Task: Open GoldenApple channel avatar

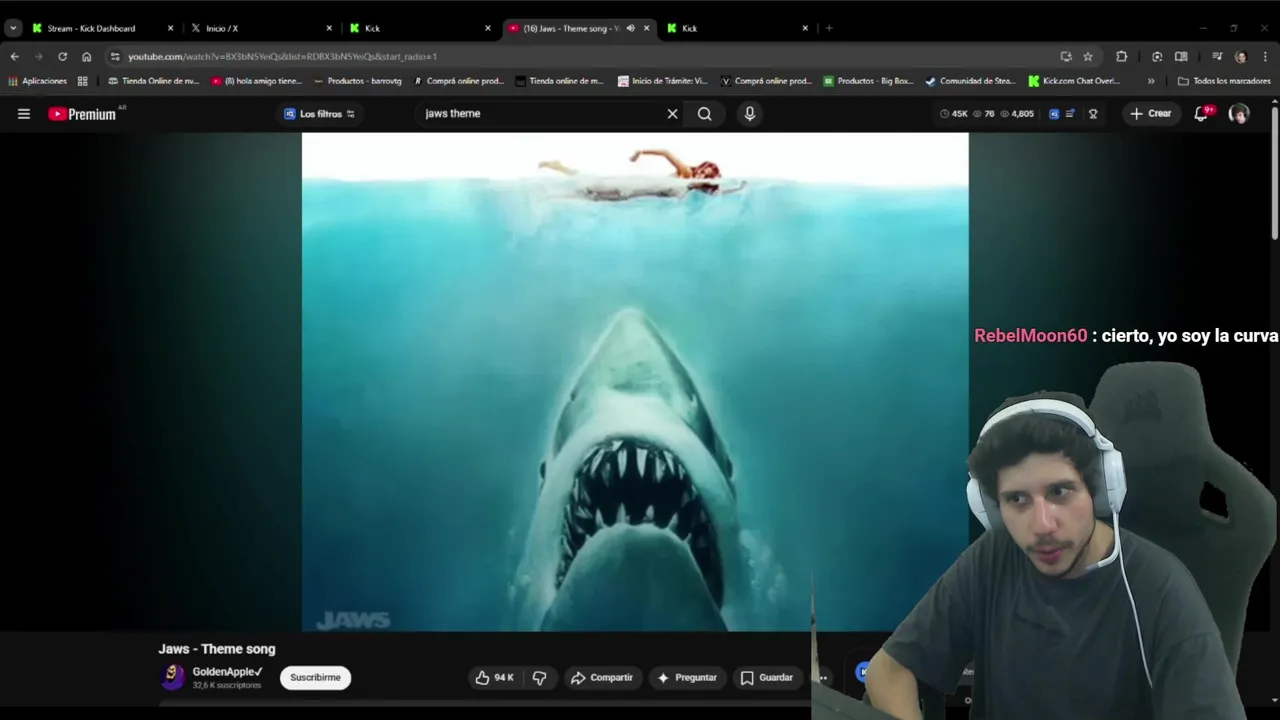Action: pyautogui.click(x=173, y=677)
